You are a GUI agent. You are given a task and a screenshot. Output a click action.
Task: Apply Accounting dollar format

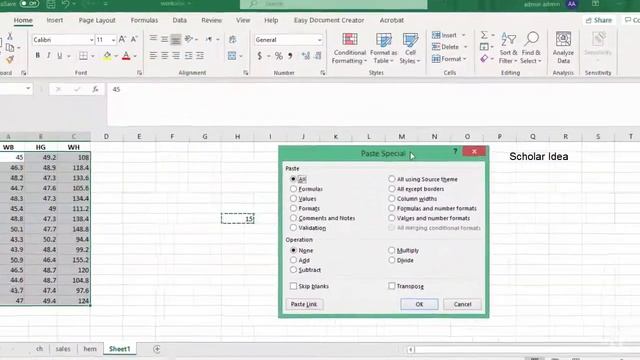(260, 56)
